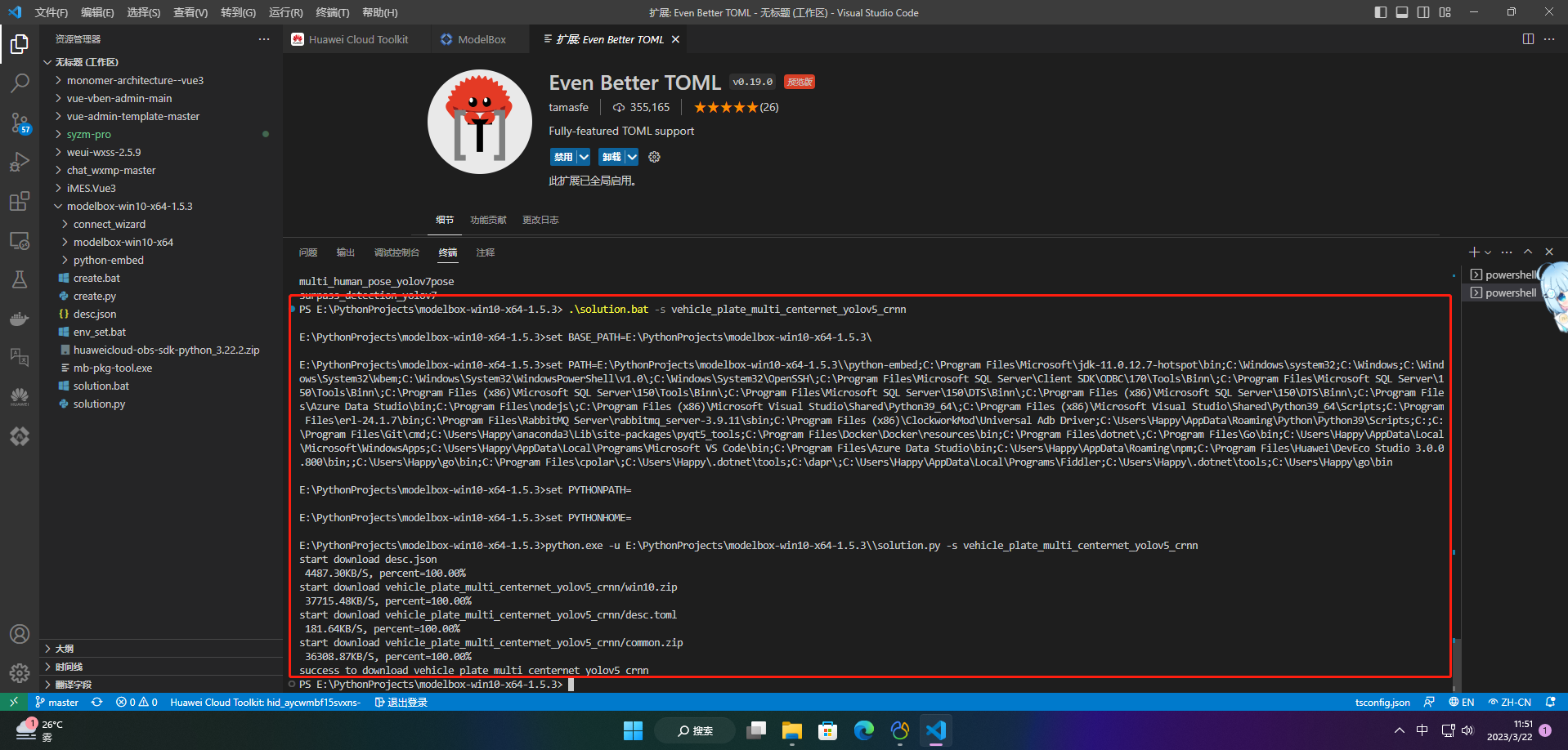Open the 终端(T) menu

(x=333, y=12)
